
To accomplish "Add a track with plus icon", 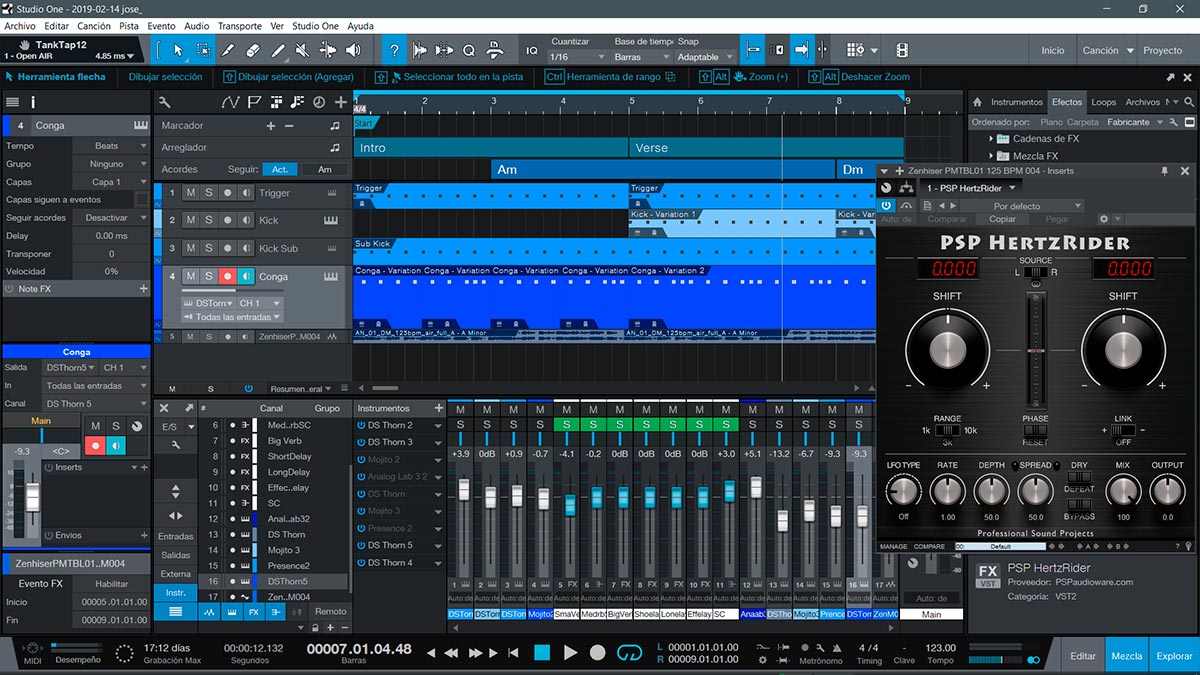I will (341, 102).
